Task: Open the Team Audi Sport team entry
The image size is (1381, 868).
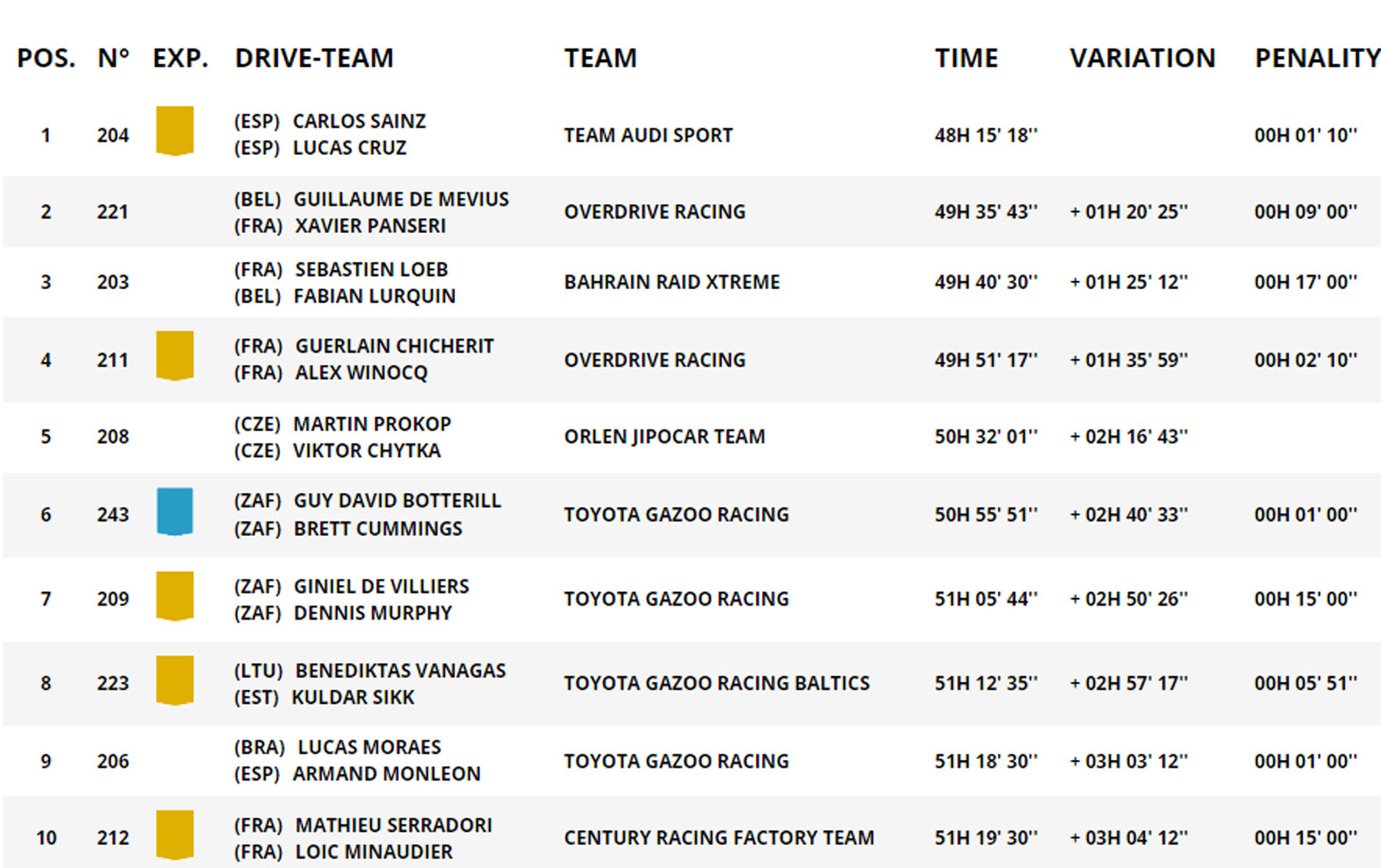Action: 648,136
